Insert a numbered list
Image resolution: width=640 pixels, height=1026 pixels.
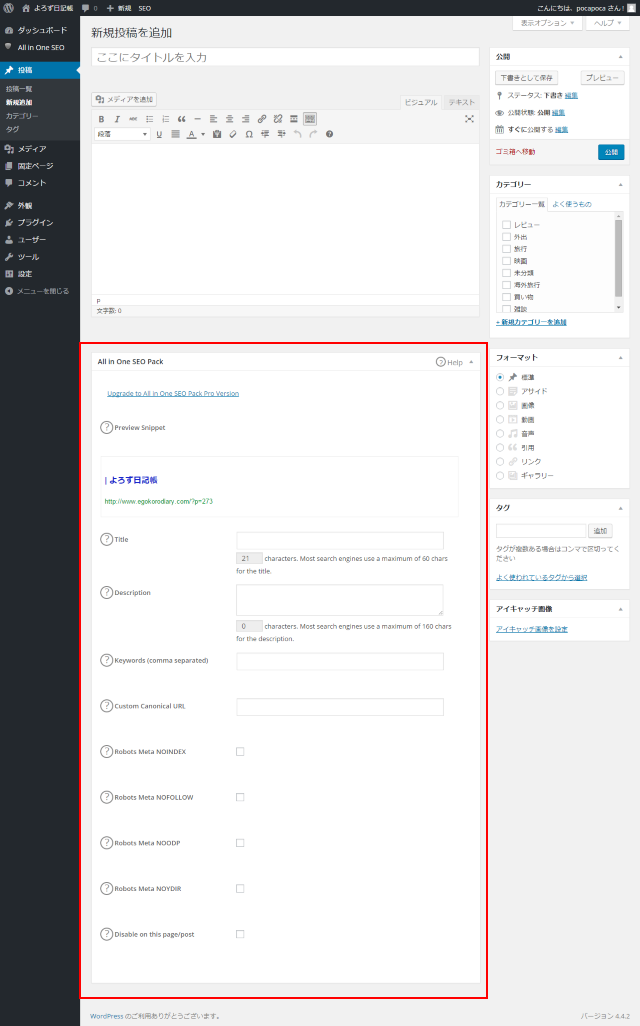(x=166, y=119)
